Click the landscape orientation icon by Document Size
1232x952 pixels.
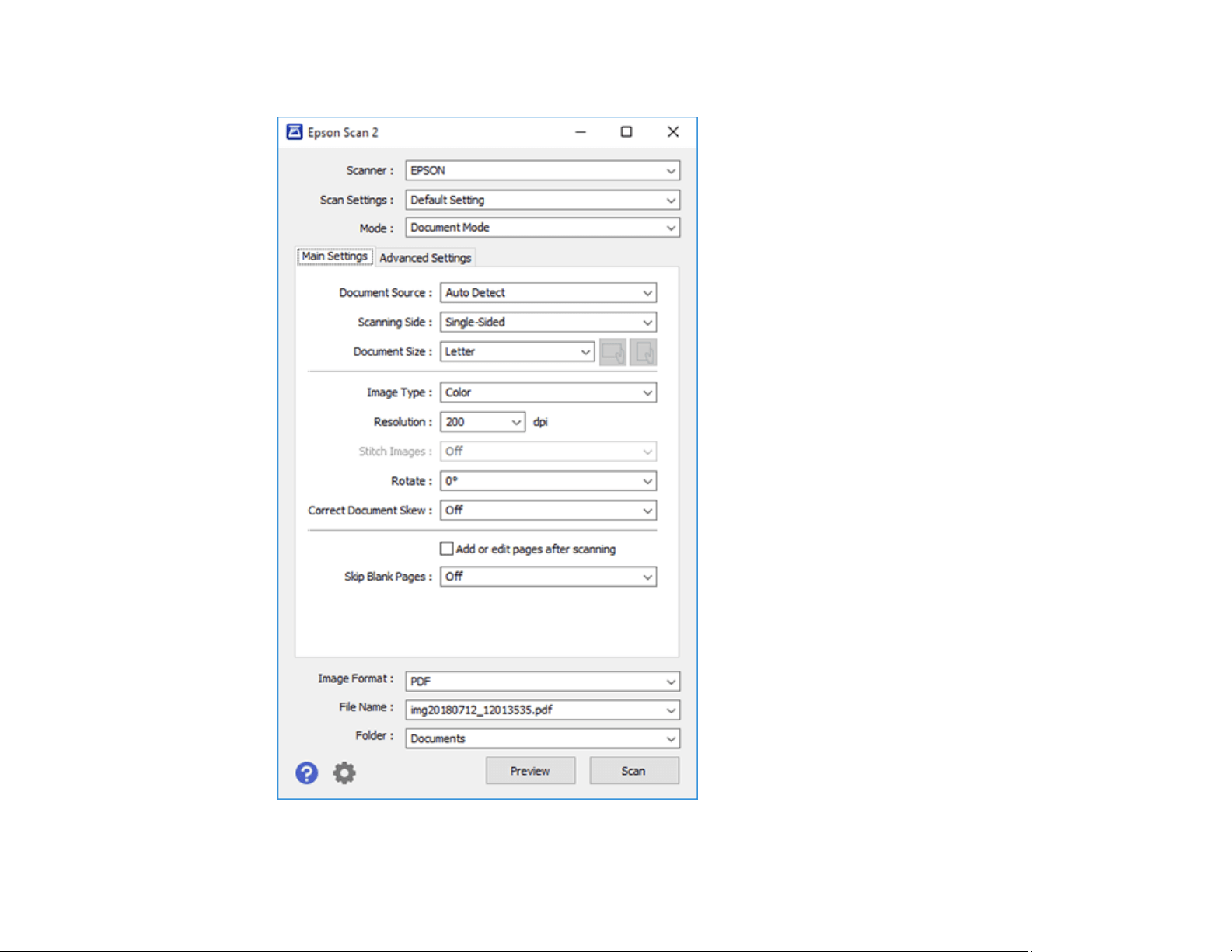pyautogui.click(x=613, y=352)
